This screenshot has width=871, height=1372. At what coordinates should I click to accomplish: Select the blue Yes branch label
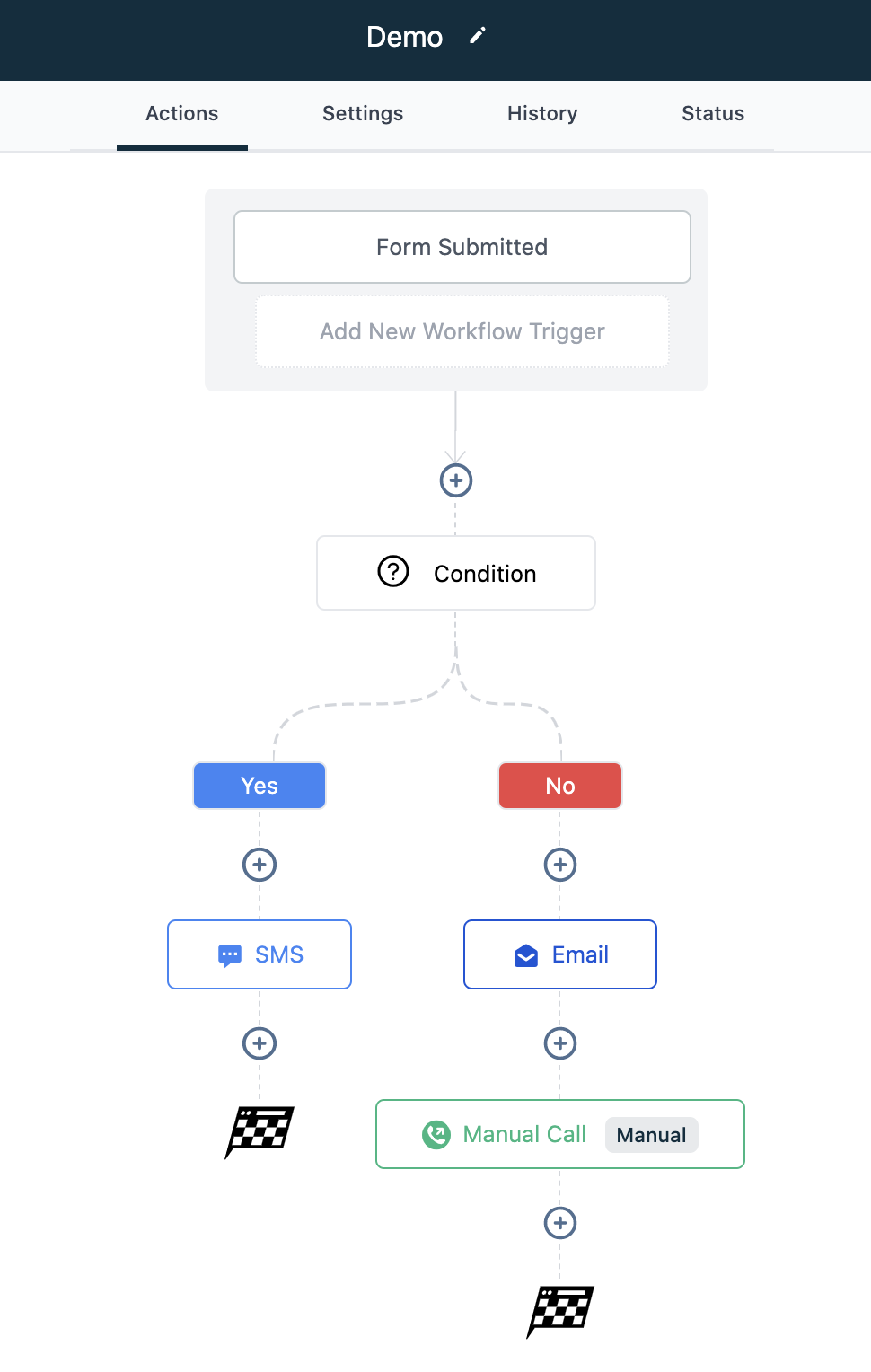[x=260, y=786]
